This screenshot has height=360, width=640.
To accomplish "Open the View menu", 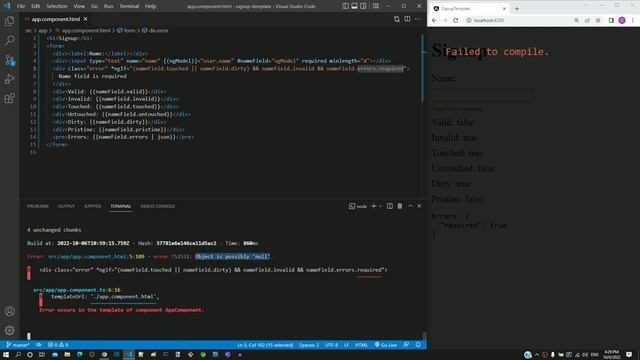I will tap(79, 6).
